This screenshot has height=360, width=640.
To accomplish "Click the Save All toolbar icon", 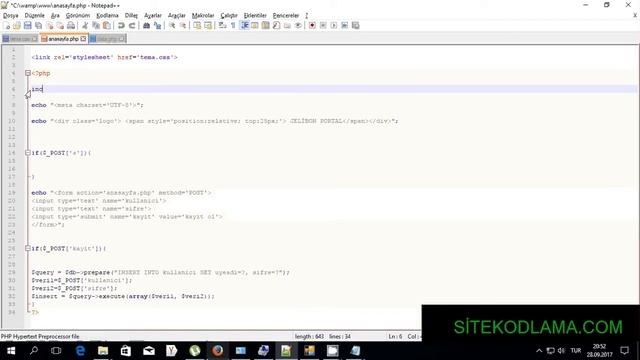I will (x=38, y=26).
